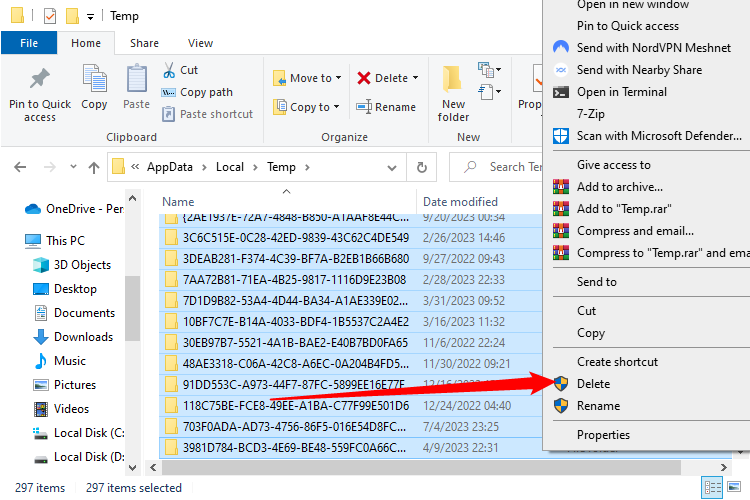Choose Scan with Microsoft Defender menu entry
This screenshot has width=750, height=500.
[x=658, y=136]
